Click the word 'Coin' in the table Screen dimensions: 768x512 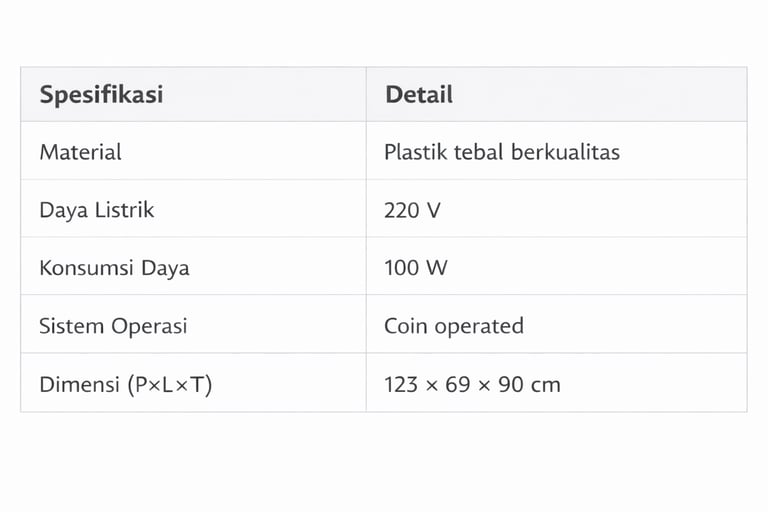point(405,326)
